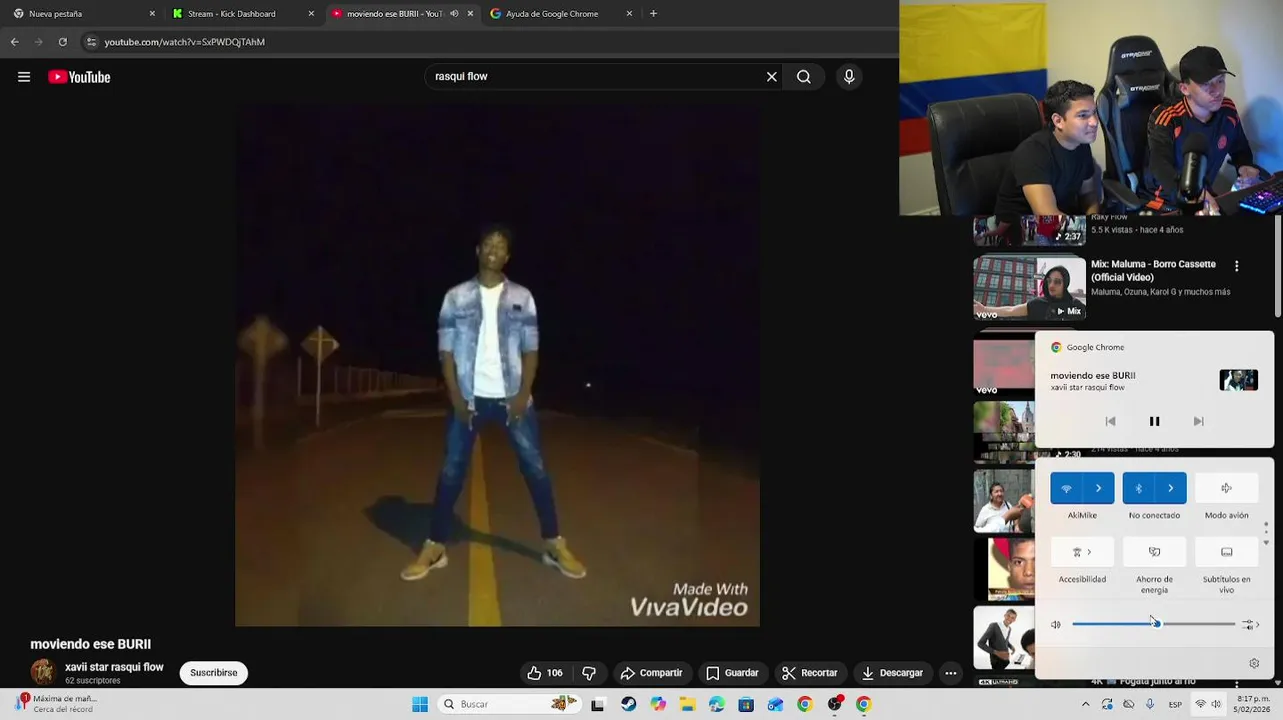Open Microsoft Store from the taskbar
The image size is (1283, 720).
point(746,704)
